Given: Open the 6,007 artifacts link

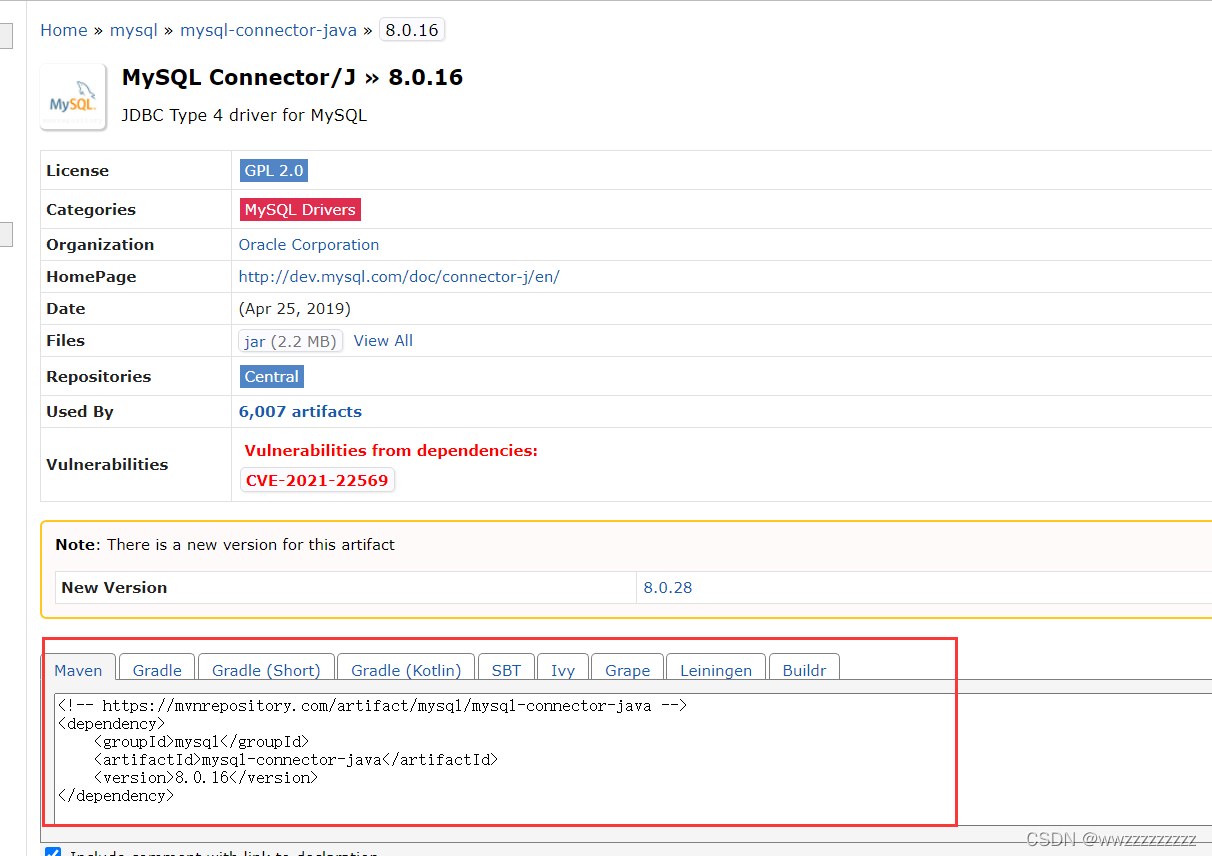Looking at the screenshot, I should (300, 412).
